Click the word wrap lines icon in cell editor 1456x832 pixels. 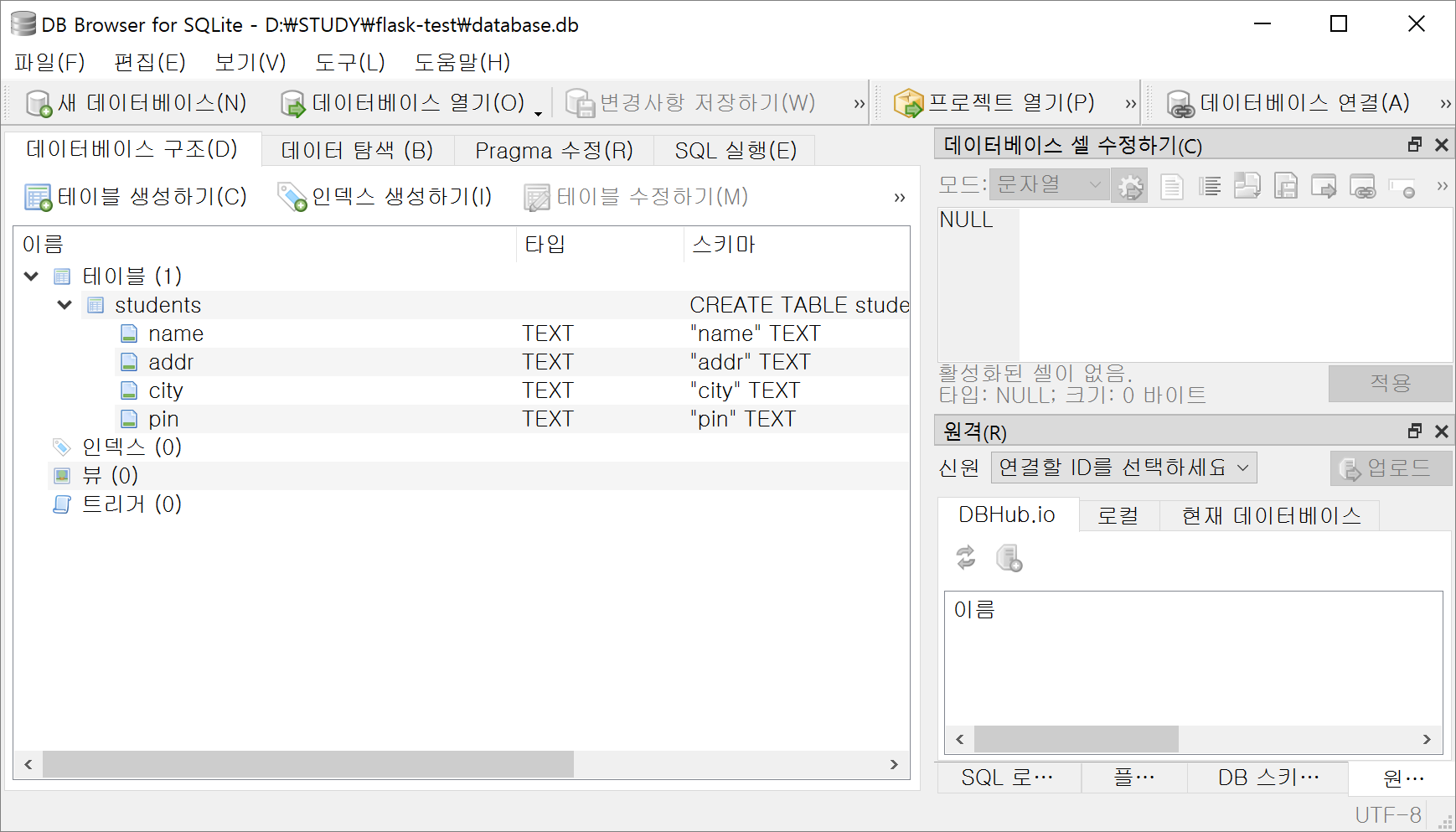point(1210,186)
